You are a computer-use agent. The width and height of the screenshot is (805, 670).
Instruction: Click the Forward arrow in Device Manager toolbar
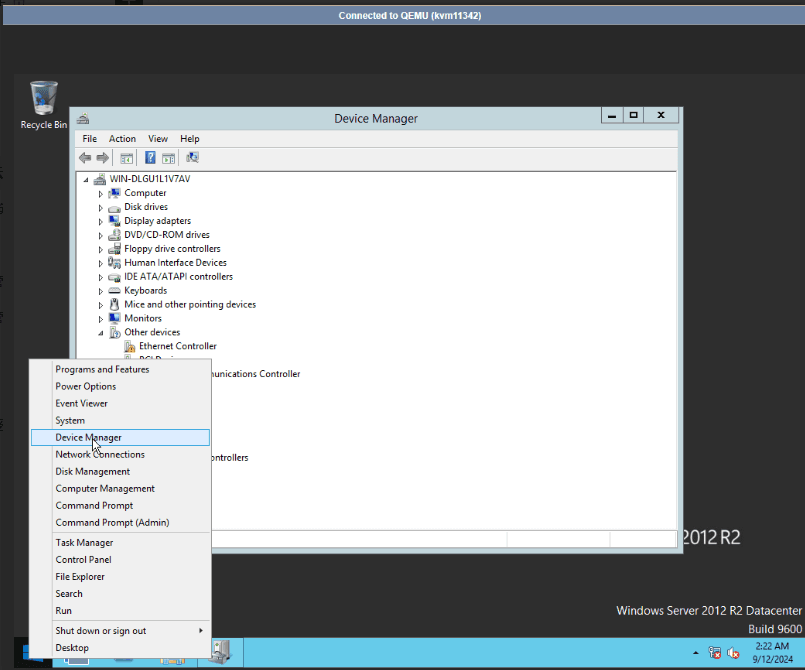click(x=103, y=158)
